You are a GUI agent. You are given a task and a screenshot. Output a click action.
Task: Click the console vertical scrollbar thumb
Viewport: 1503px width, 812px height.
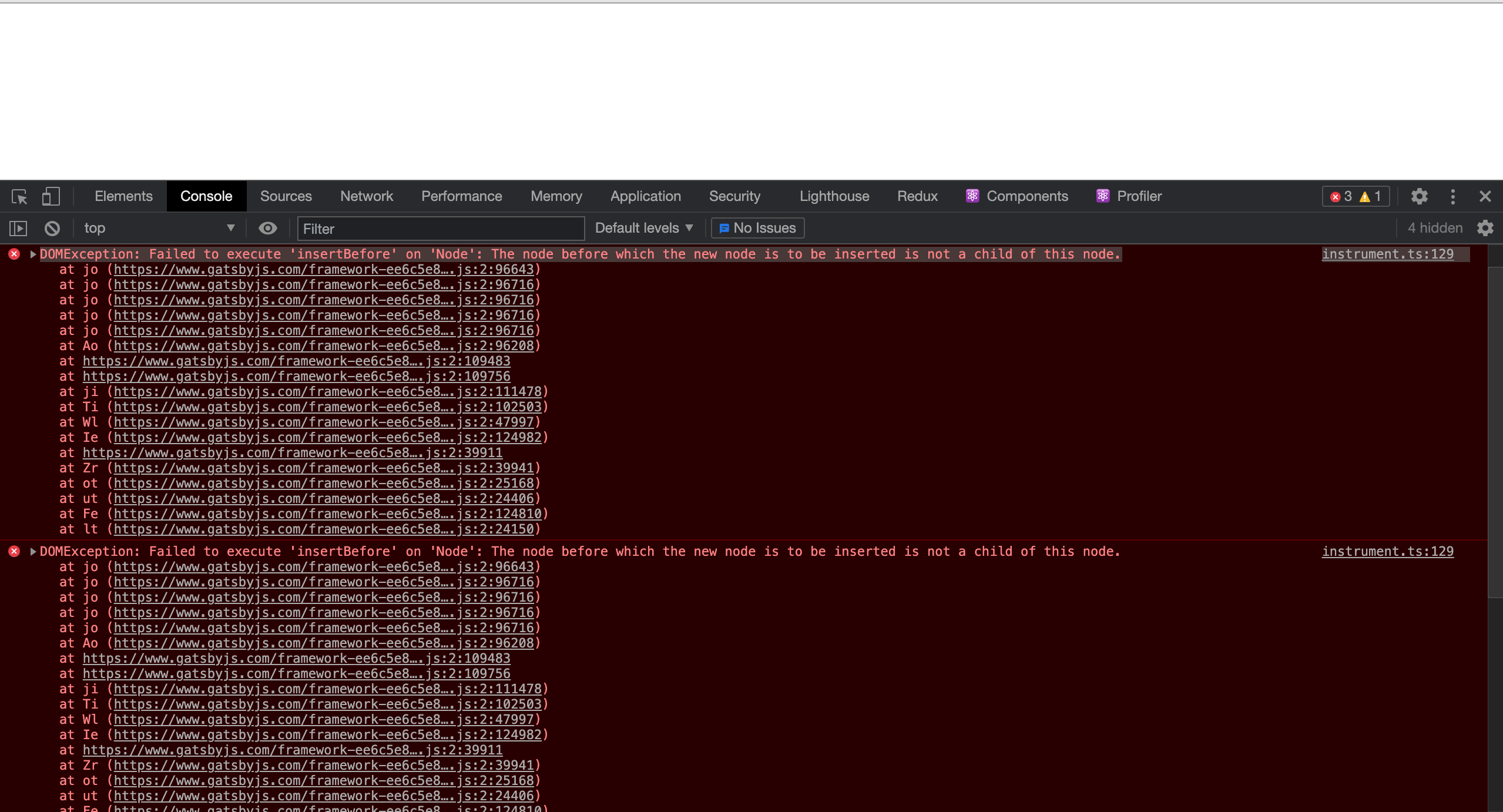pyautogui.click(x=1495, y=432)
